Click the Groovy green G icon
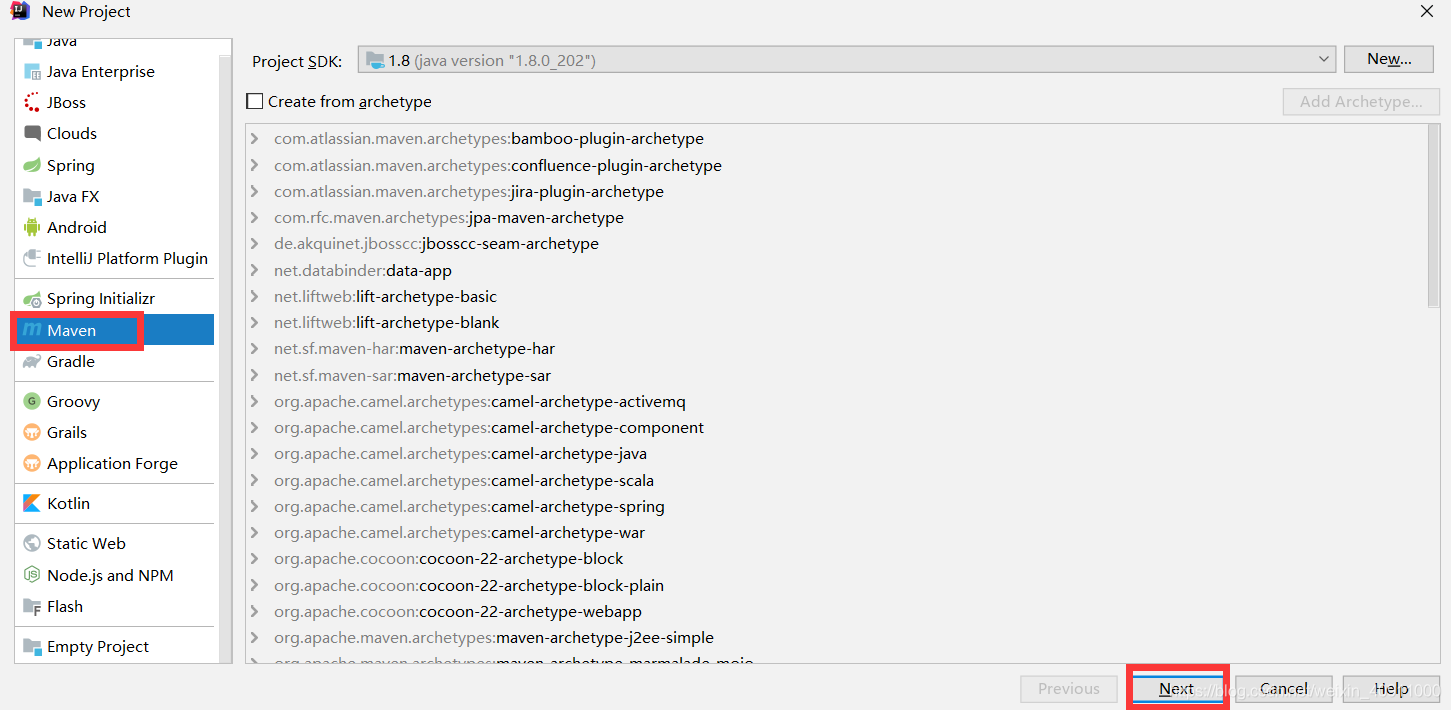The height and width of the screenshot is (710, 1451). tap(32, 402)
